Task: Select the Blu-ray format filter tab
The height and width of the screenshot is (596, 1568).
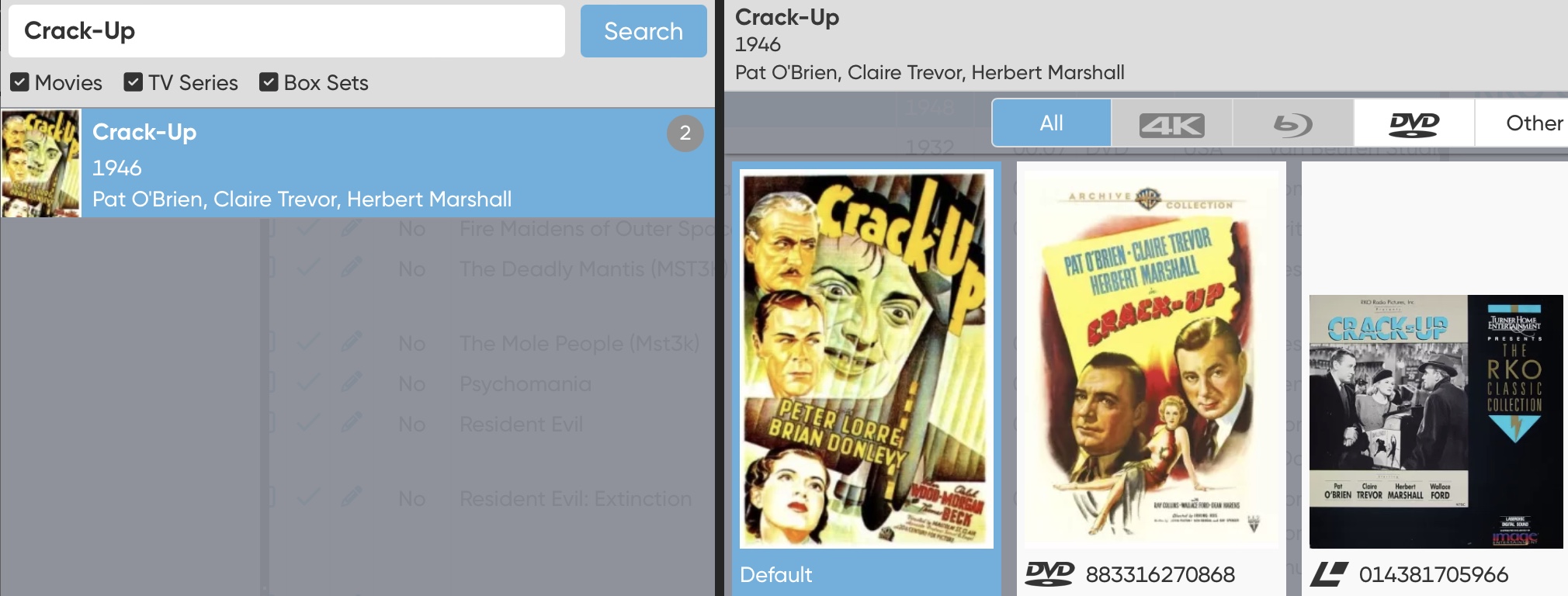Action: click(1292, 123)
